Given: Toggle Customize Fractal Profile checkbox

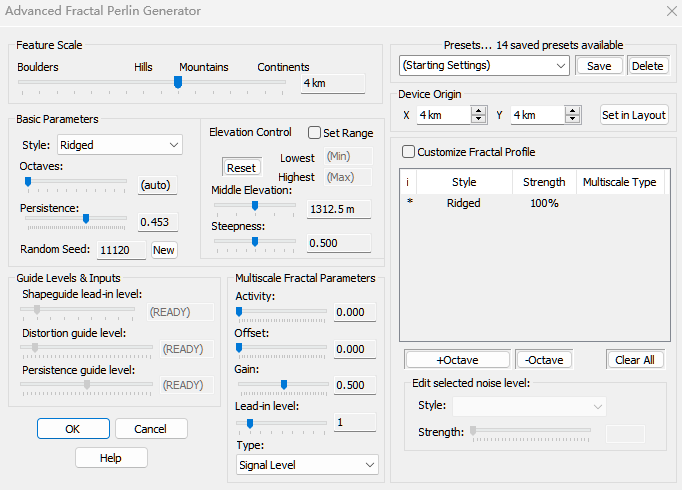Looking at the screenshot, I should pyautogui.click(x=408, y=152).
